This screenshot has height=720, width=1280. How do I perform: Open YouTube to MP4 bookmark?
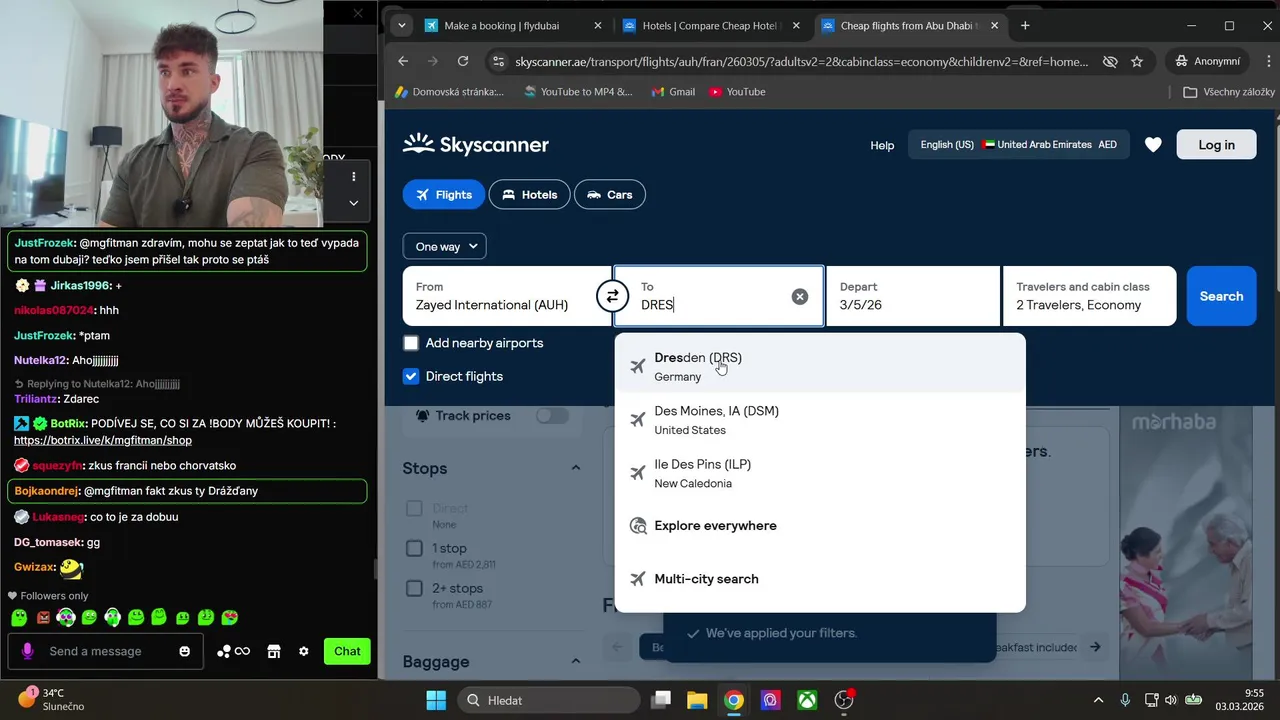(578, 91)
